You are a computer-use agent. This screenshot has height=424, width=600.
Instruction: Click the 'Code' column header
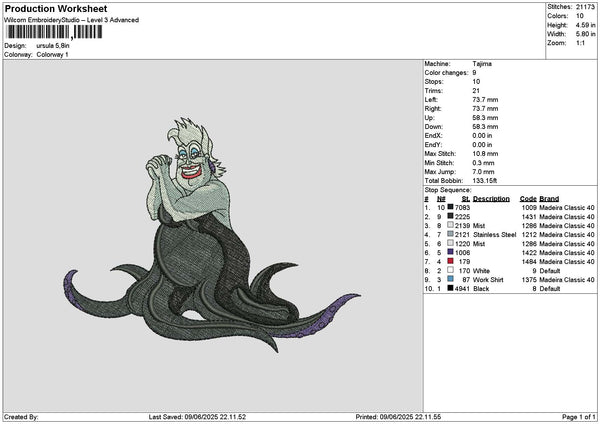click(528, 199)
